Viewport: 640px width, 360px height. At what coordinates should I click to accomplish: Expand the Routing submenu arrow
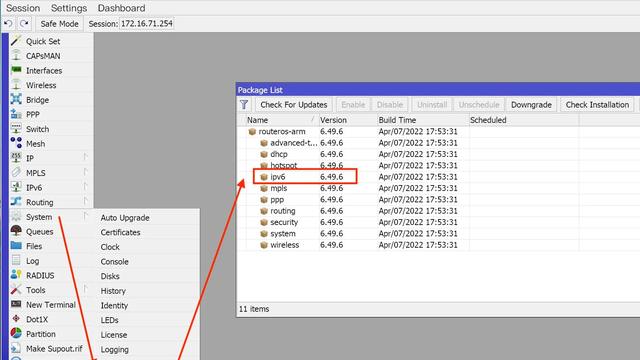[85, 202]
